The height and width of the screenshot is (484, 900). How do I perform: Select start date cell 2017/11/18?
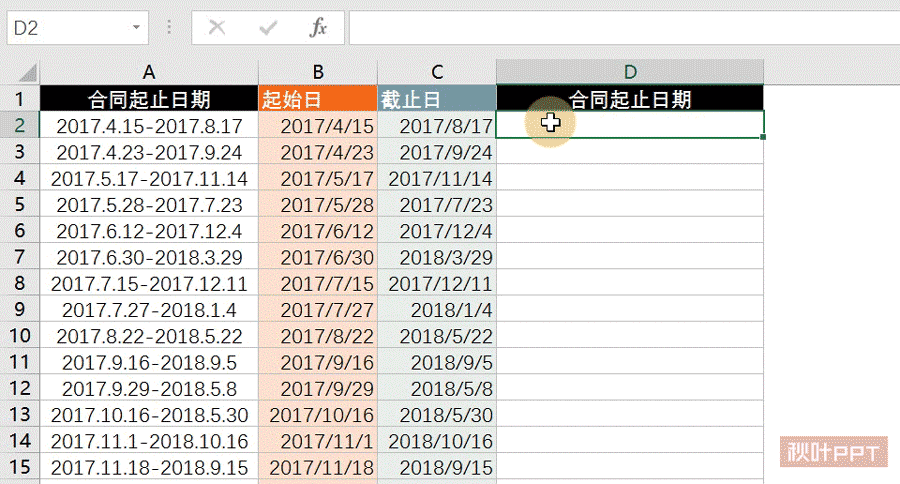(x=318, y=466)
